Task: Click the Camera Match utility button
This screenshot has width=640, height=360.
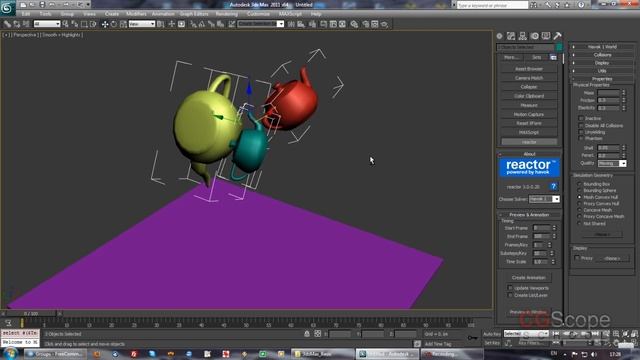Action: [529, 78]
